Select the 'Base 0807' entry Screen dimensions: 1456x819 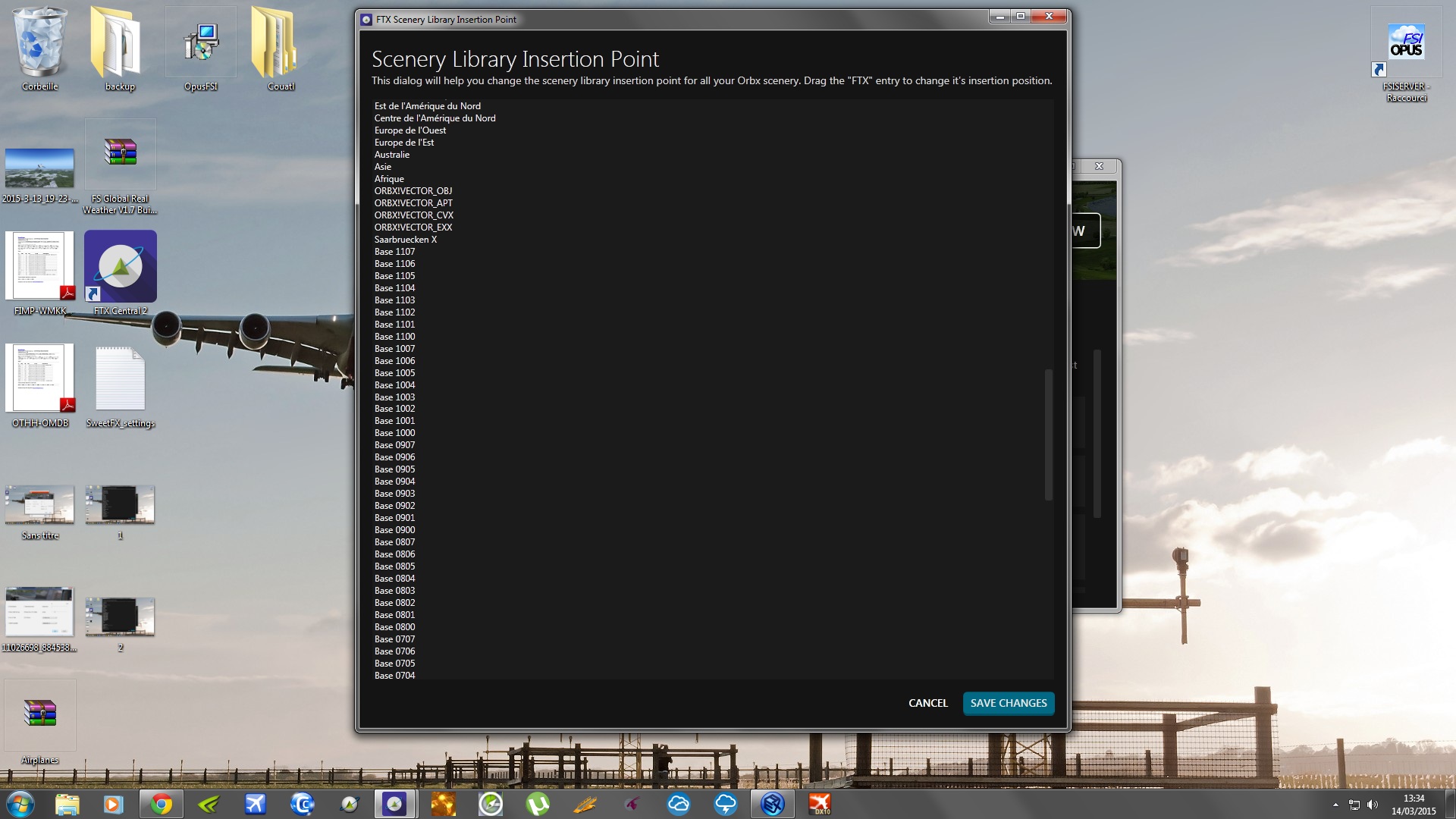tap(395, 542)
